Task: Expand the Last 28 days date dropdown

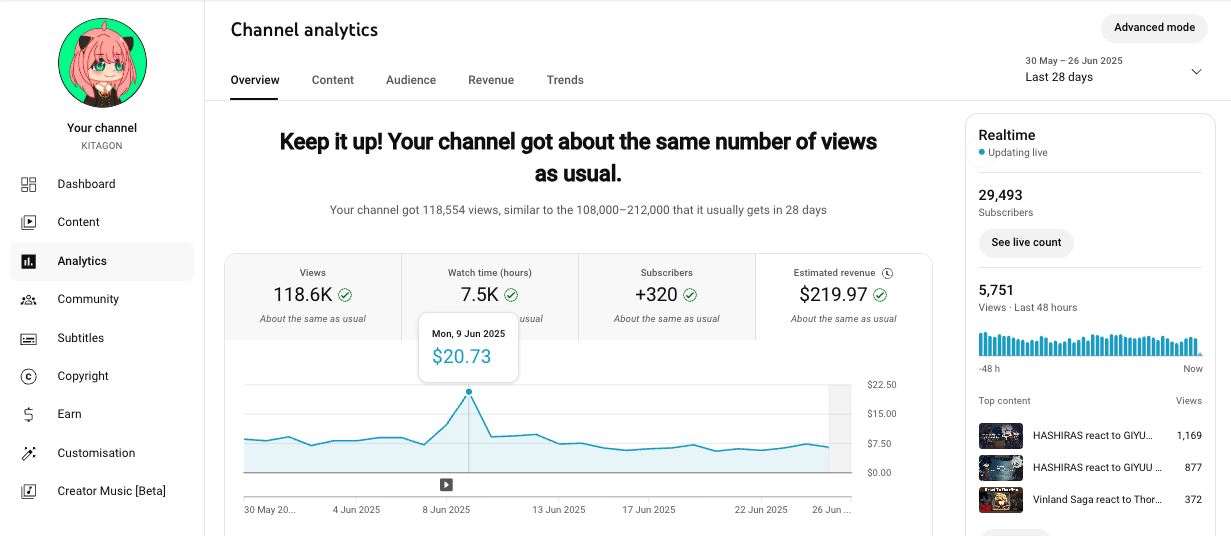Action: click(x=1196, y=71)
